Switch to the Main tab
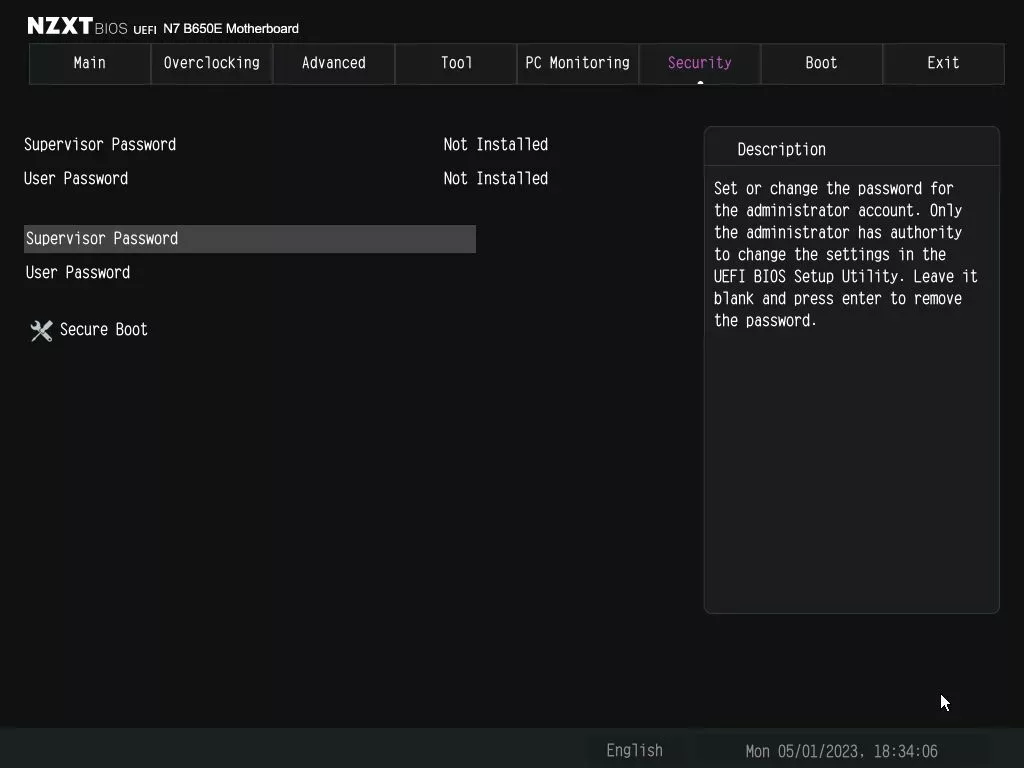 tap(89, 63)
